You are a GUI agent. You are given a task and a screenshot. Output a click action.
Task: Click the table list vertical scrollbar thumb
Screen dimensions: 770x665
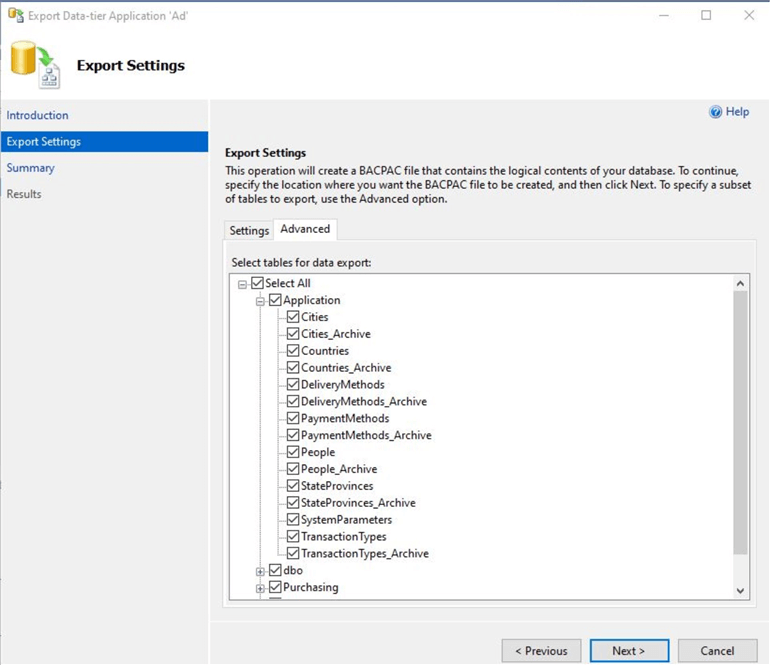[740, 420]
